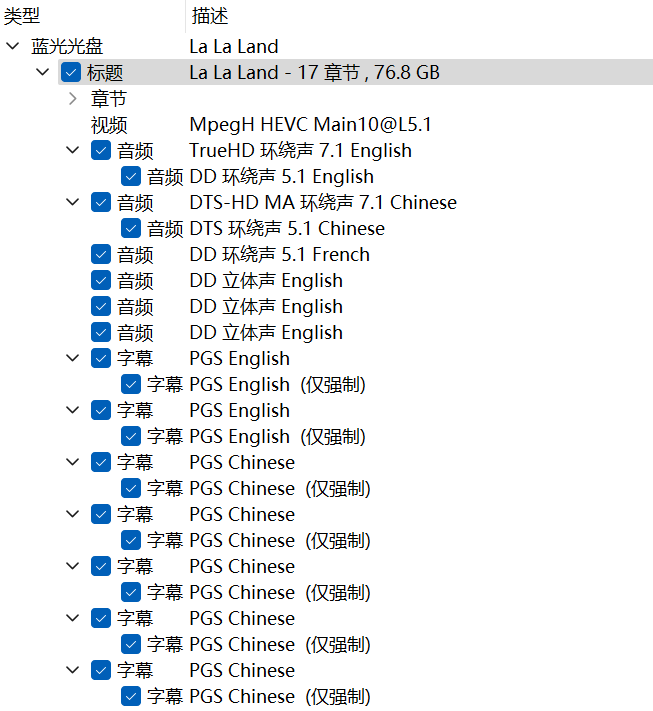Uncheck the first PGS Chinese subtitle checkbox
Viewport: 653px width, 711px height.
pos(101,463)
